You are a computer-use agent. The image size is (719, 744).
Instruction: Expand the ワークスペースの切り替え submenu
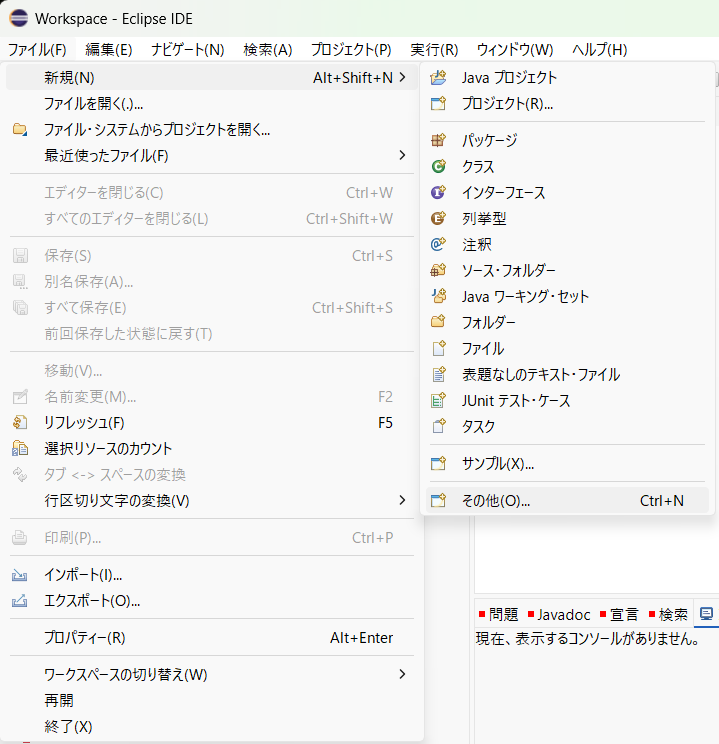pyautogui.click(x=402, y=674)
